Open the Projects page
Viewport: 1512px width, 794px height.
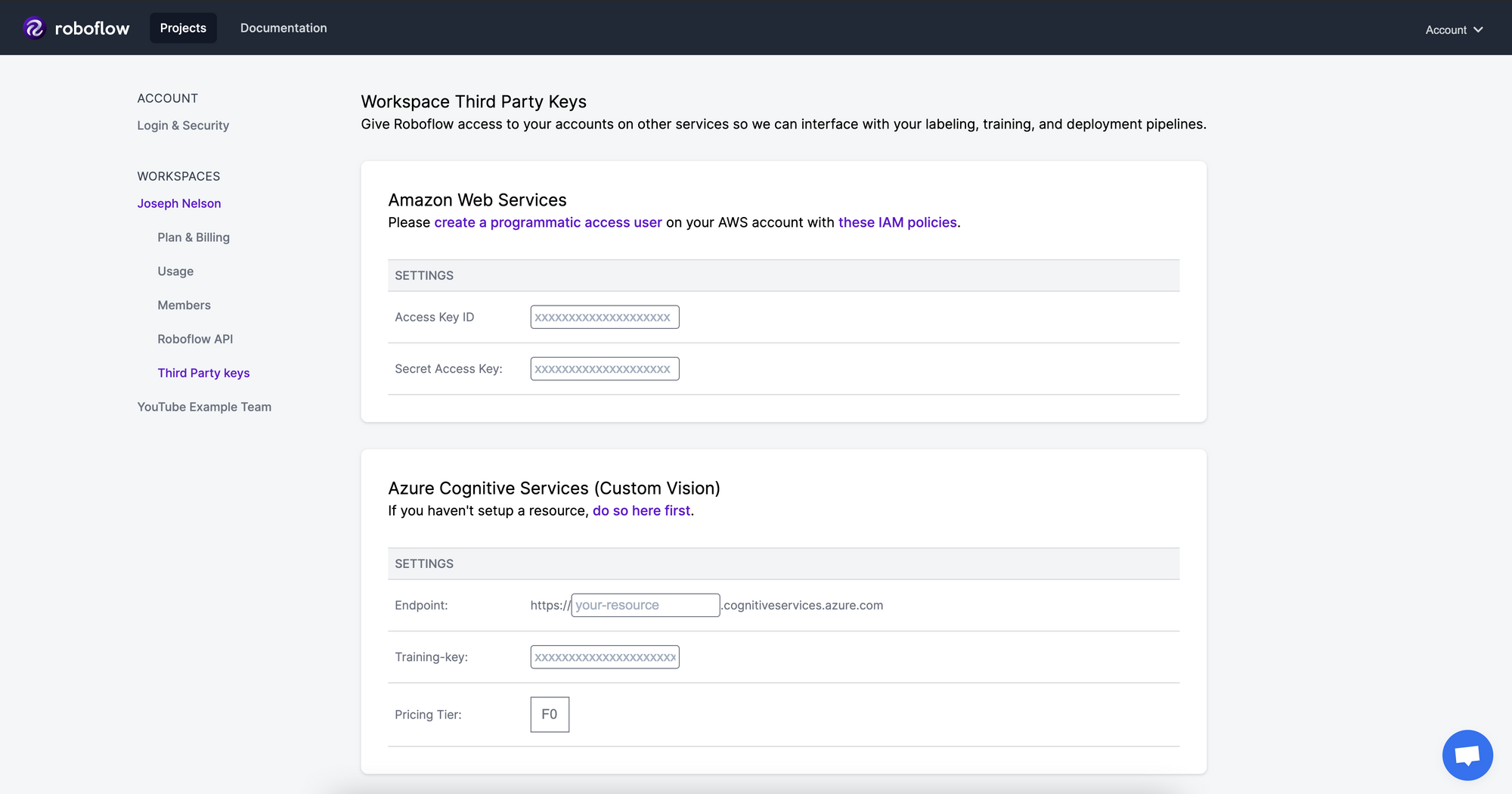point(182,27)
